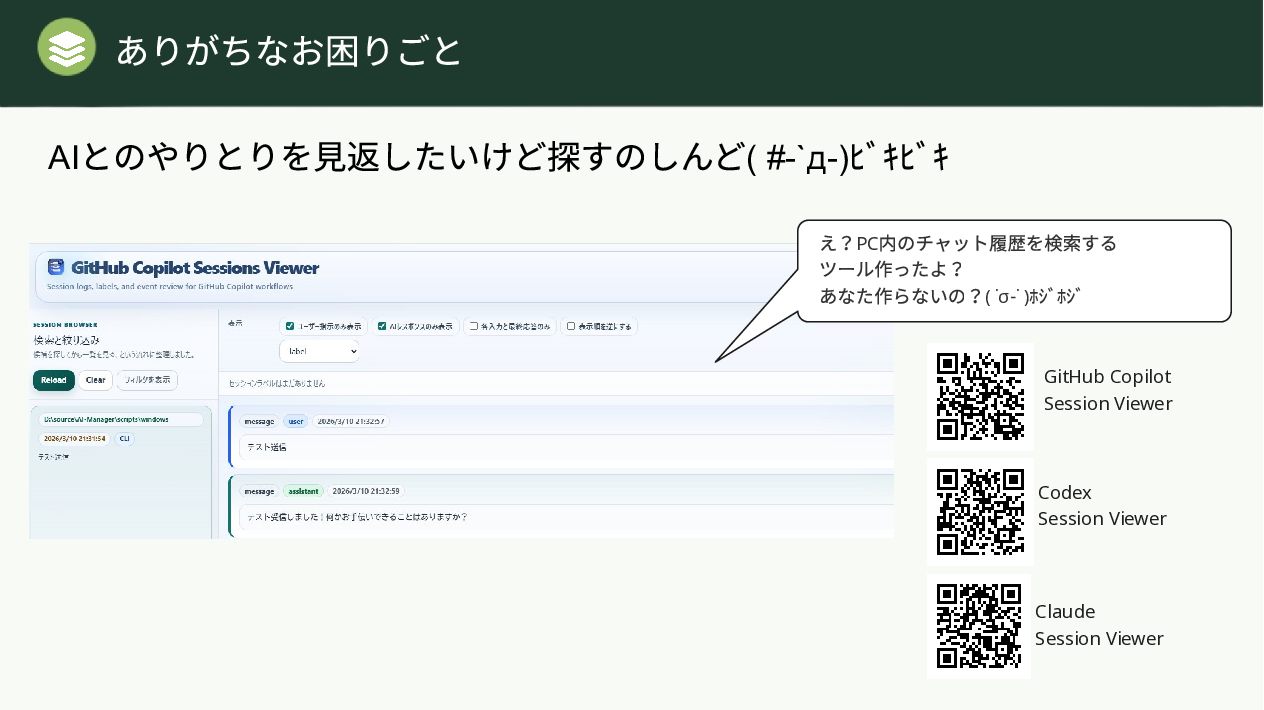Click the Session logs, labels subtitle text

pos(170,286)
